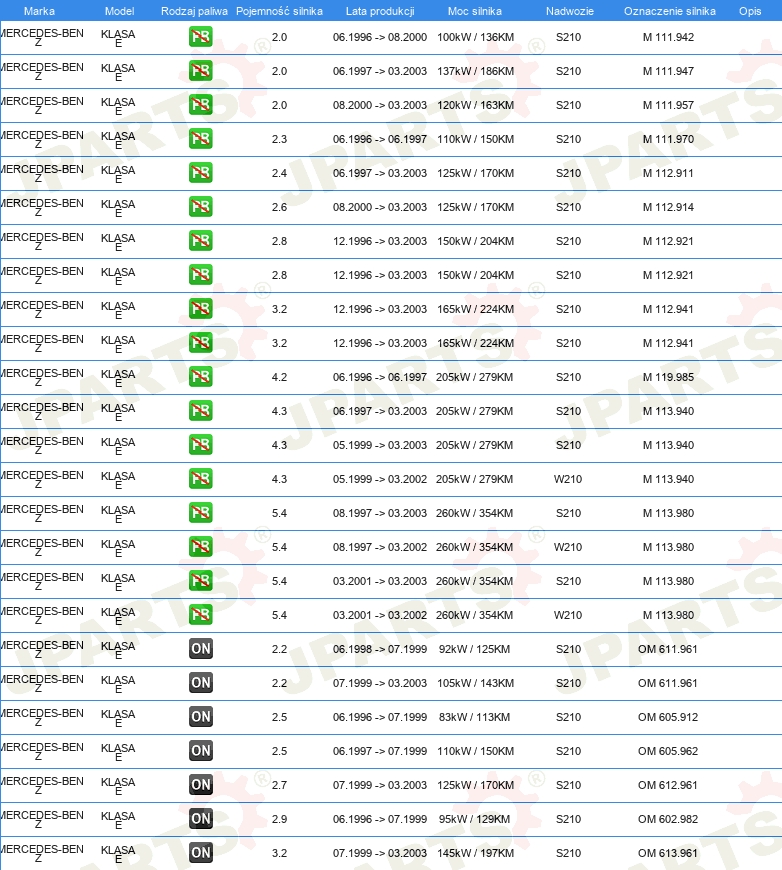Click the ON diesel icon for OM 613.961

pyautogui.click(x=200, y=853)
